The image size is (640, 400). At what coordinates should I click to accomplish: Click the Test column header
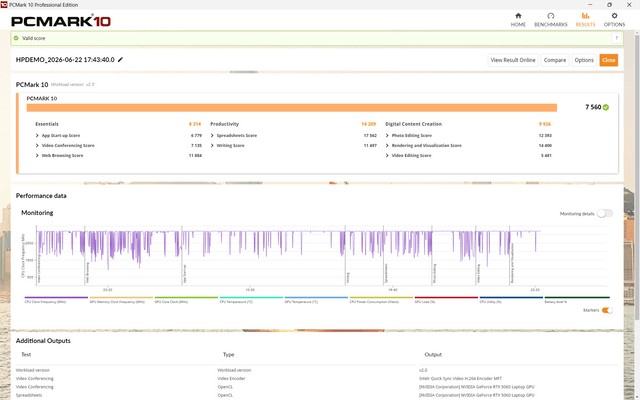(x=26, y=355)
